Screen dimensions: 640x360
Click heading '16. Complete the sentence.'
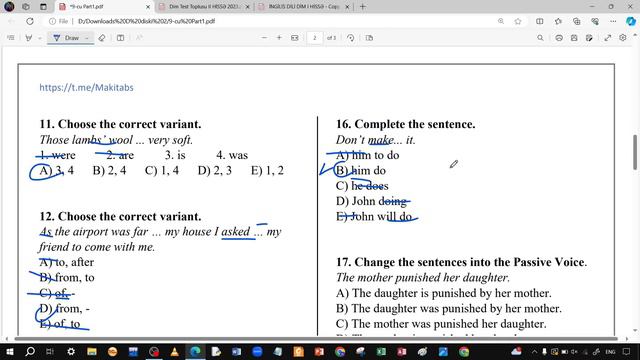click(406, 124)
